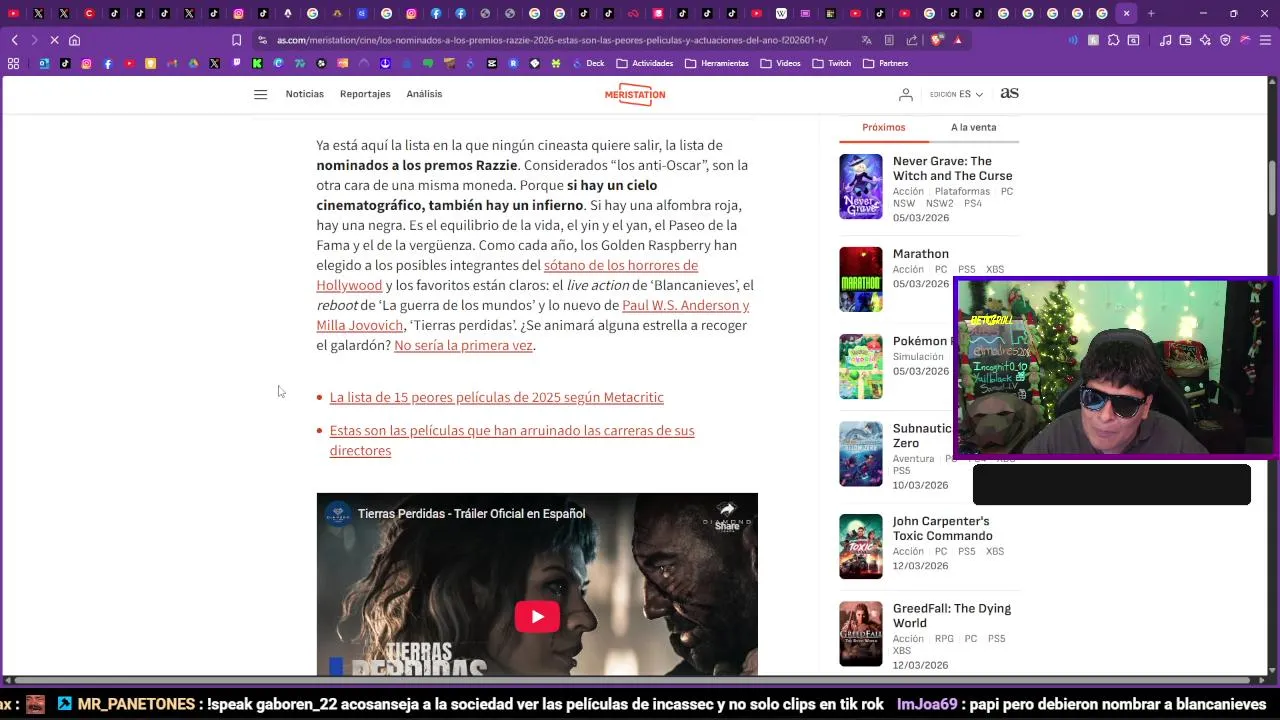This screenshot has width=1280, height=720.
Task: Open the Marathon game entry
Action: coord(921,254)
